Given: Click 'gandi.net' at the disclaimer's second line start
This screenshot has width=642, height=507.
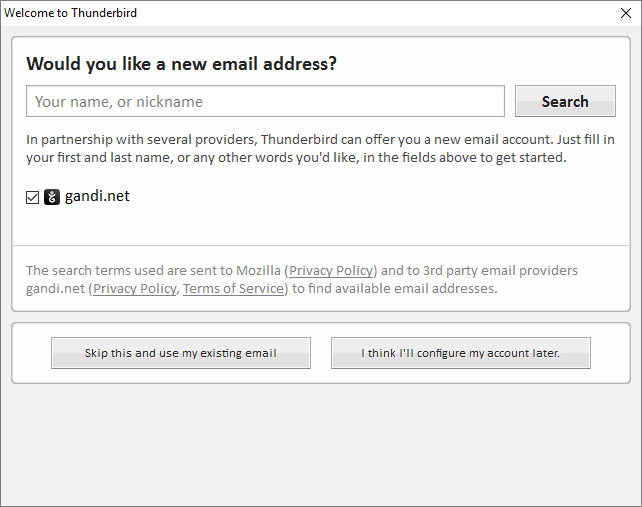Looking at the screenshot, I should tap(56, 288).
